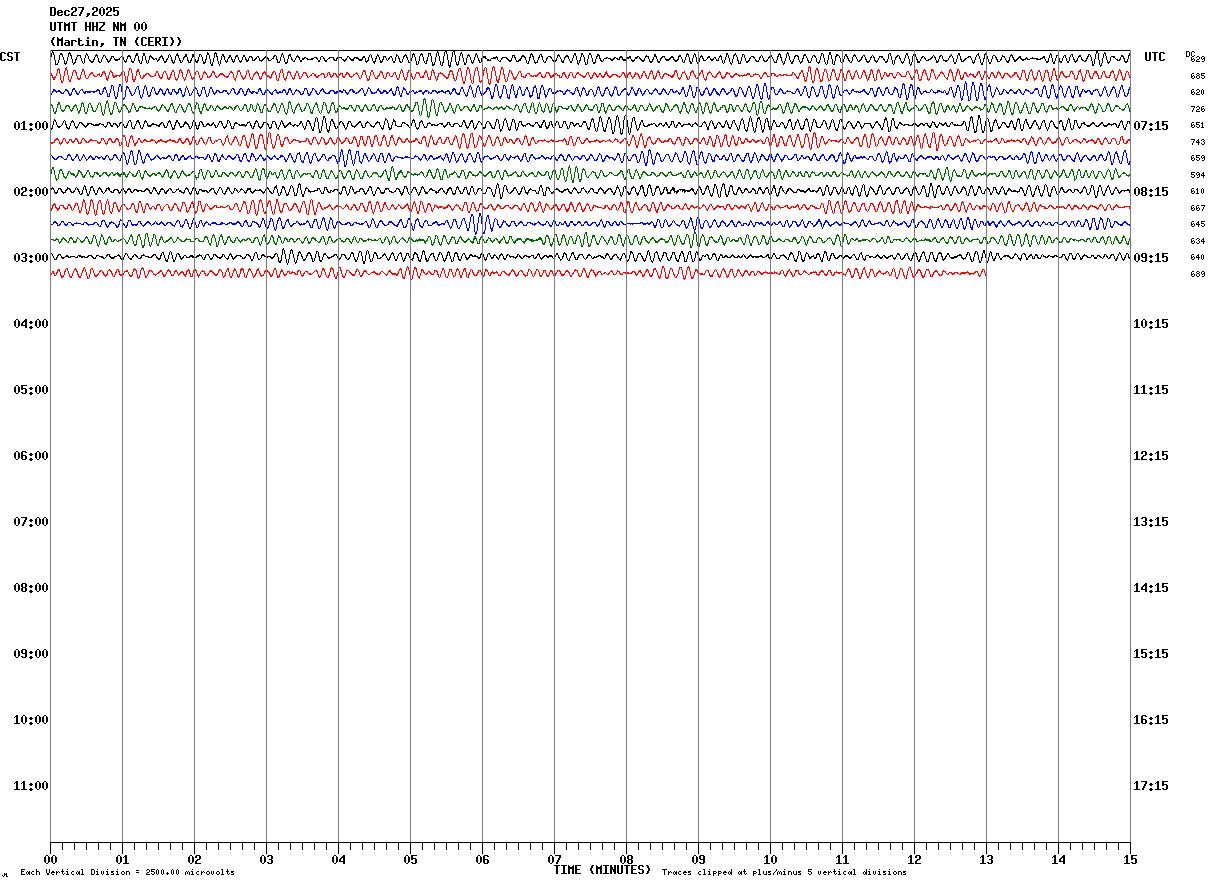Click the '09:15' UTC time label

[x=1151, y=258]
